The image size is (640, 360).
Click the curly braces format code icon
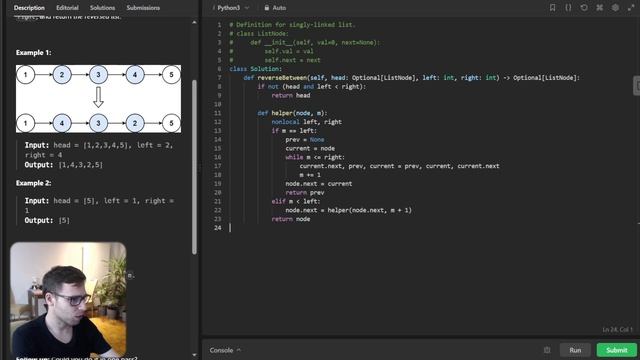tap(568, 8)
